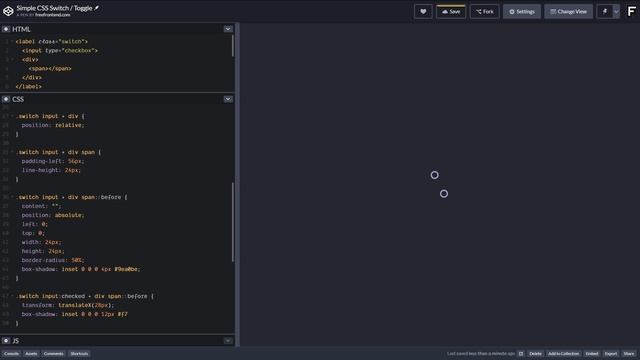The height and width of the screenshot is (360, 640).
Task: Open the Assets panel
Action: (x=31, y=353)
